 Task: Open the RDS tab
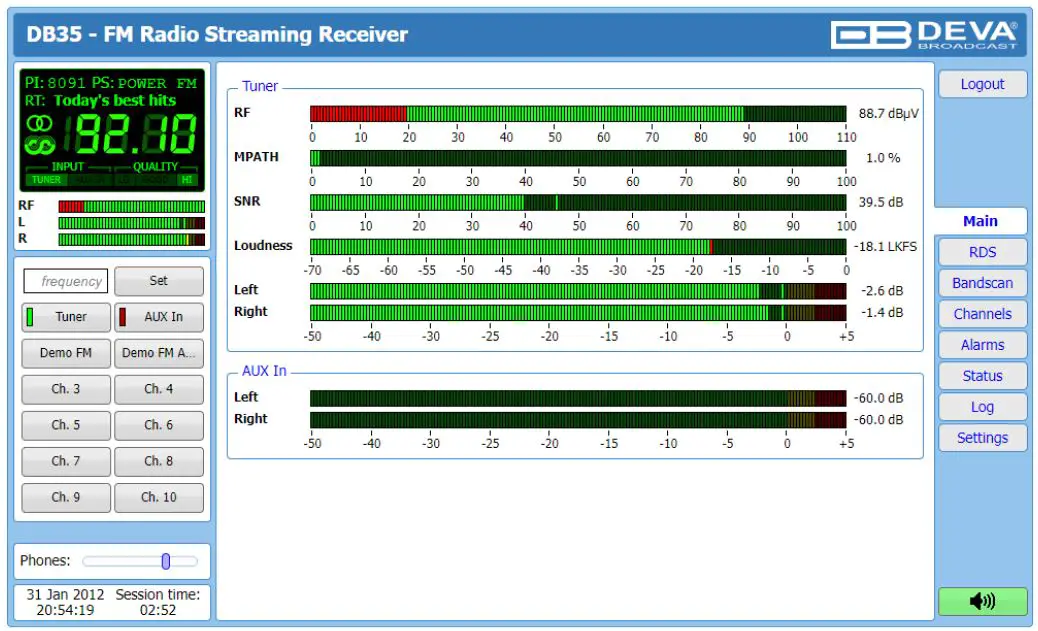click(982, 252)
